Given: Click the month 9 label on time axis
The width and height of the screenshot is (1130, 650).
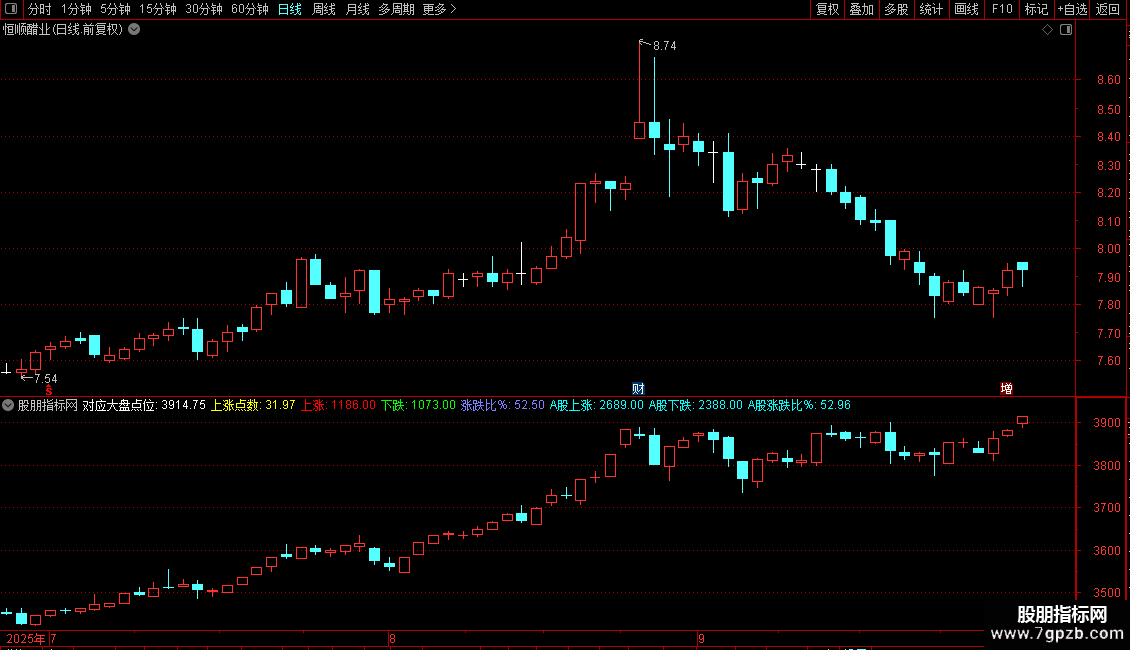Looking at the screenshot, I should point(700,638).
